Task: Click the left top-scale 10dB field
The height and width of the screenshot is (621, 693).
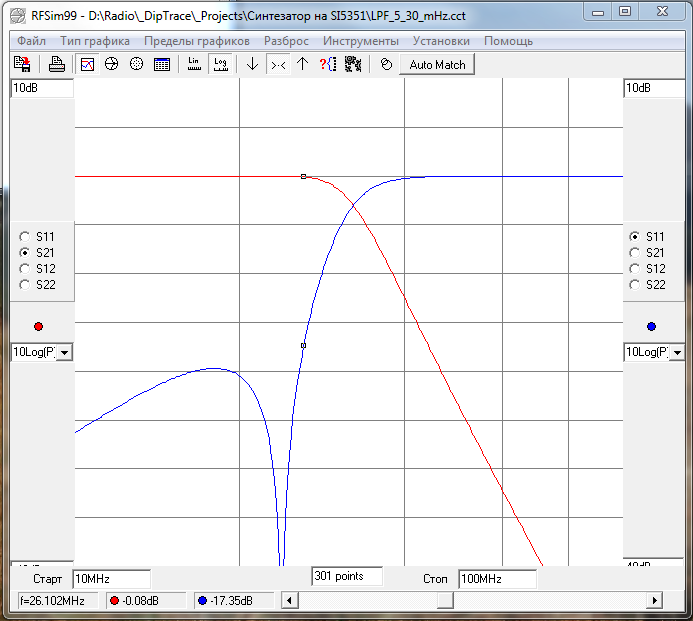Action: click(42, 88)
